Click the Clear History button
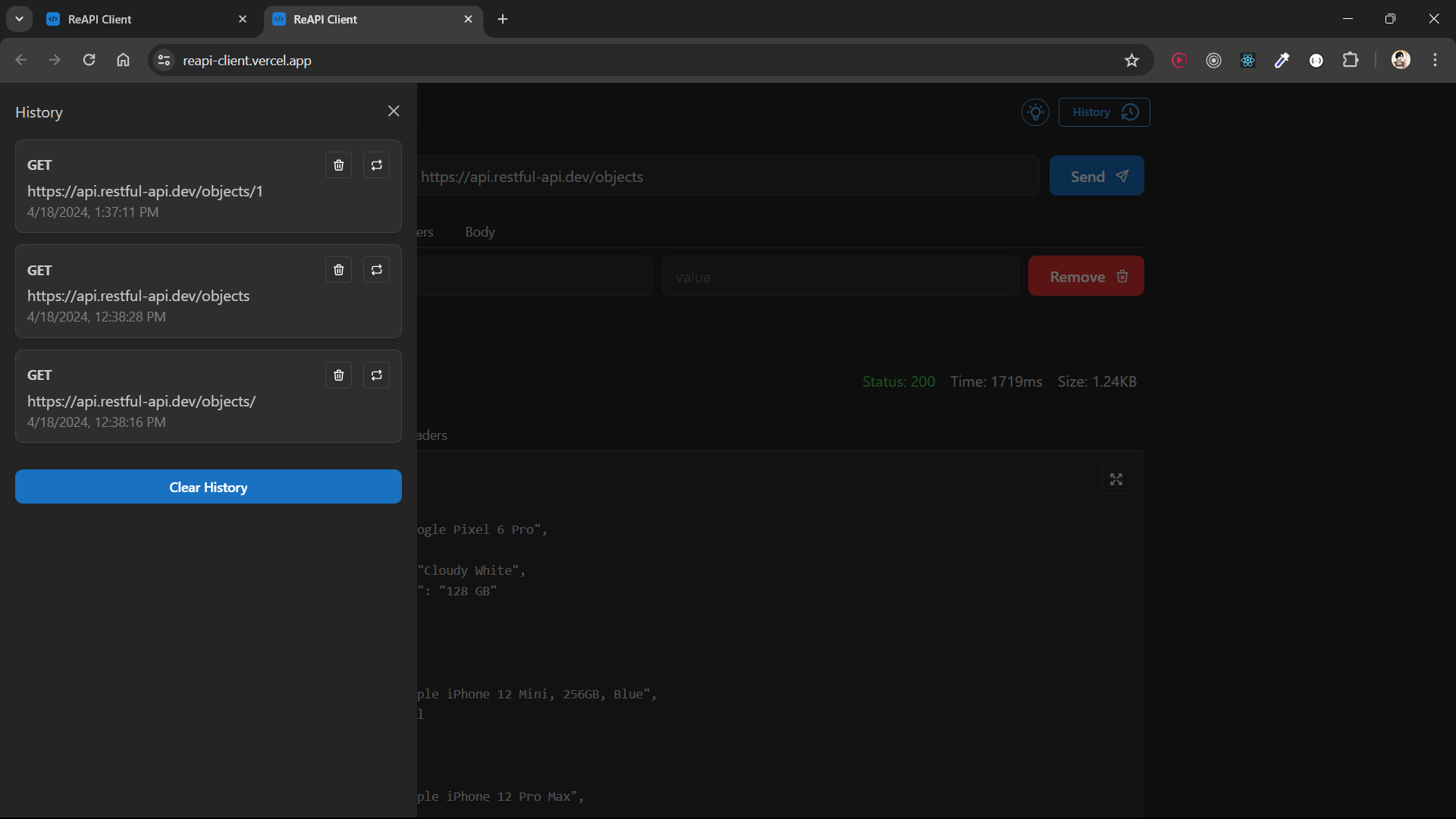 pos(208,487)
